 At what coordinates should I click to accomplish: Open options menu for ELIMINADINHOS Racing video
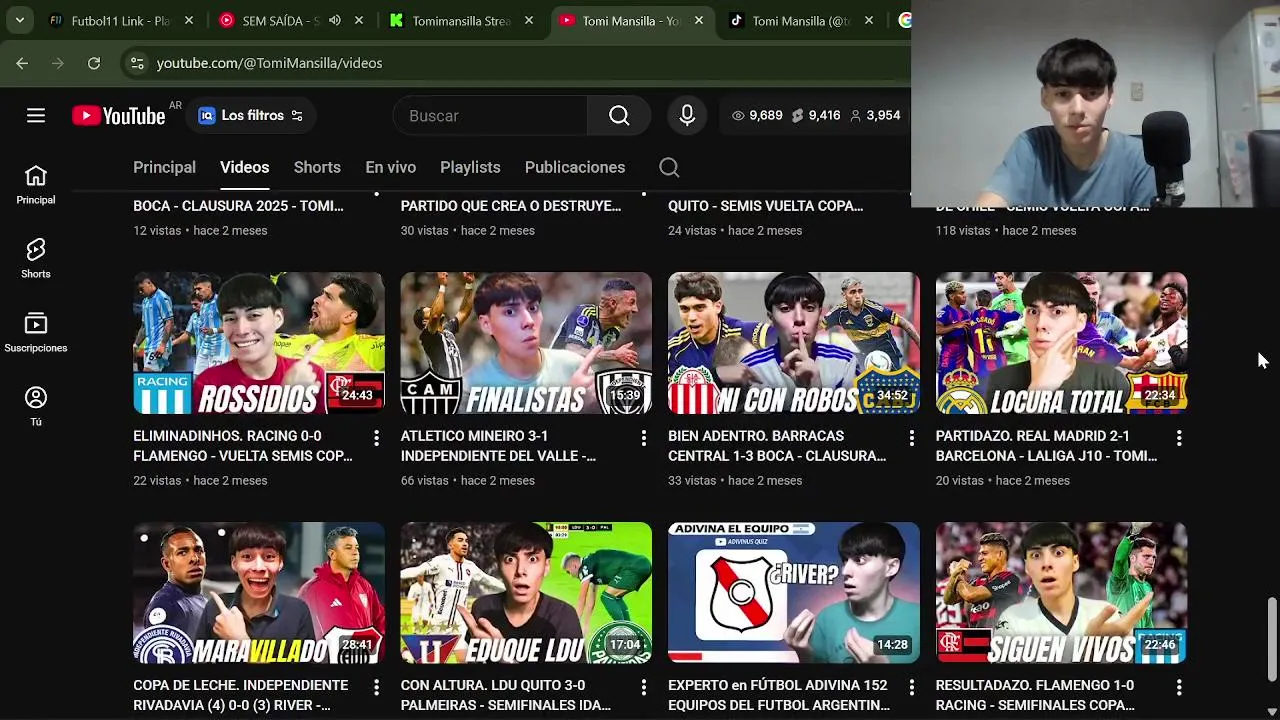[376, 438]
